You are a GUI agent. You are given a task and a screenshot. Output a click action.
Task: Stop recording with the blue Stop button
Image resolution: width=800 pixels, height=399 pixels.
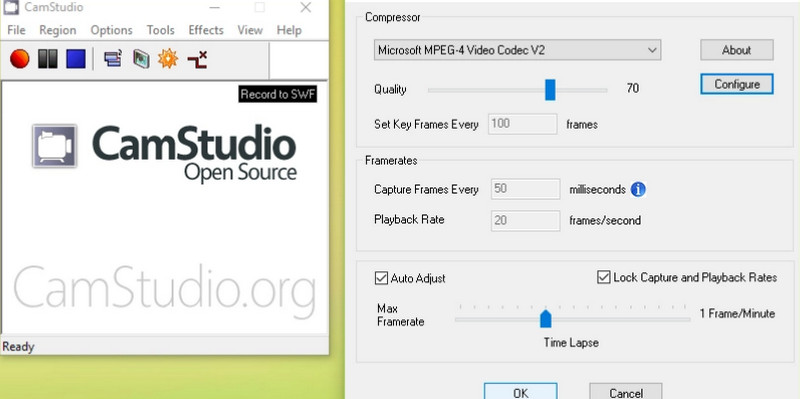(76, 59)
